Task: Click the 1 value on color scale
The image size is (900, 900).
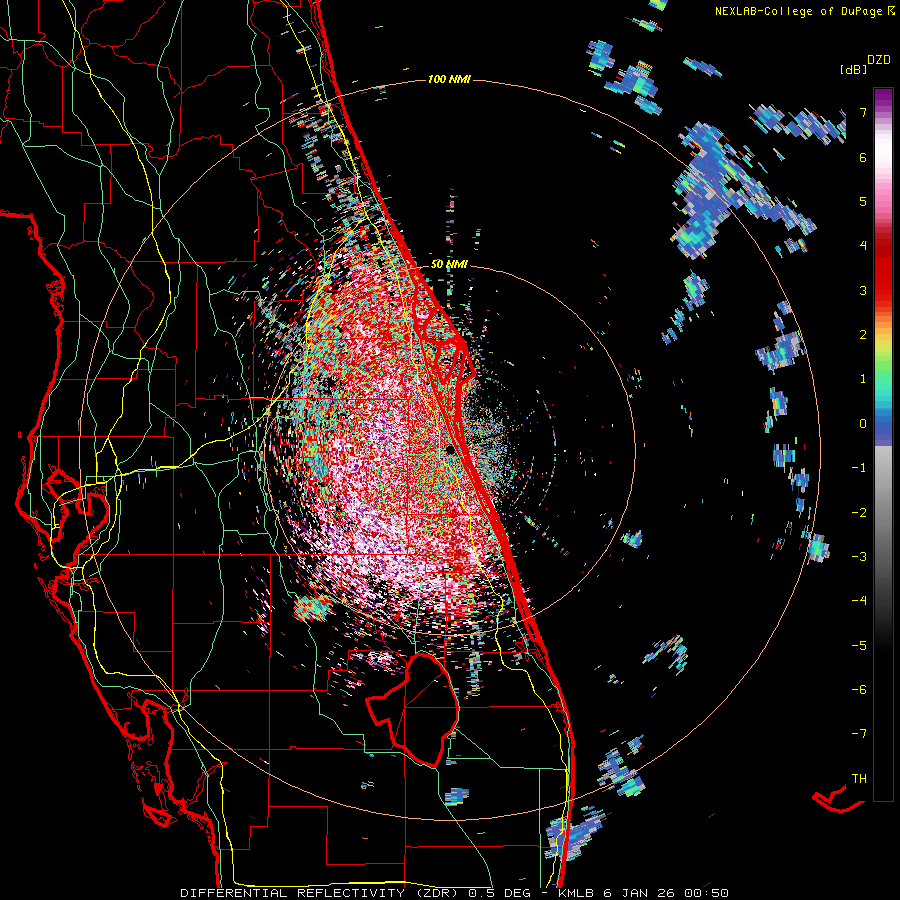Action: coord(863,379)
